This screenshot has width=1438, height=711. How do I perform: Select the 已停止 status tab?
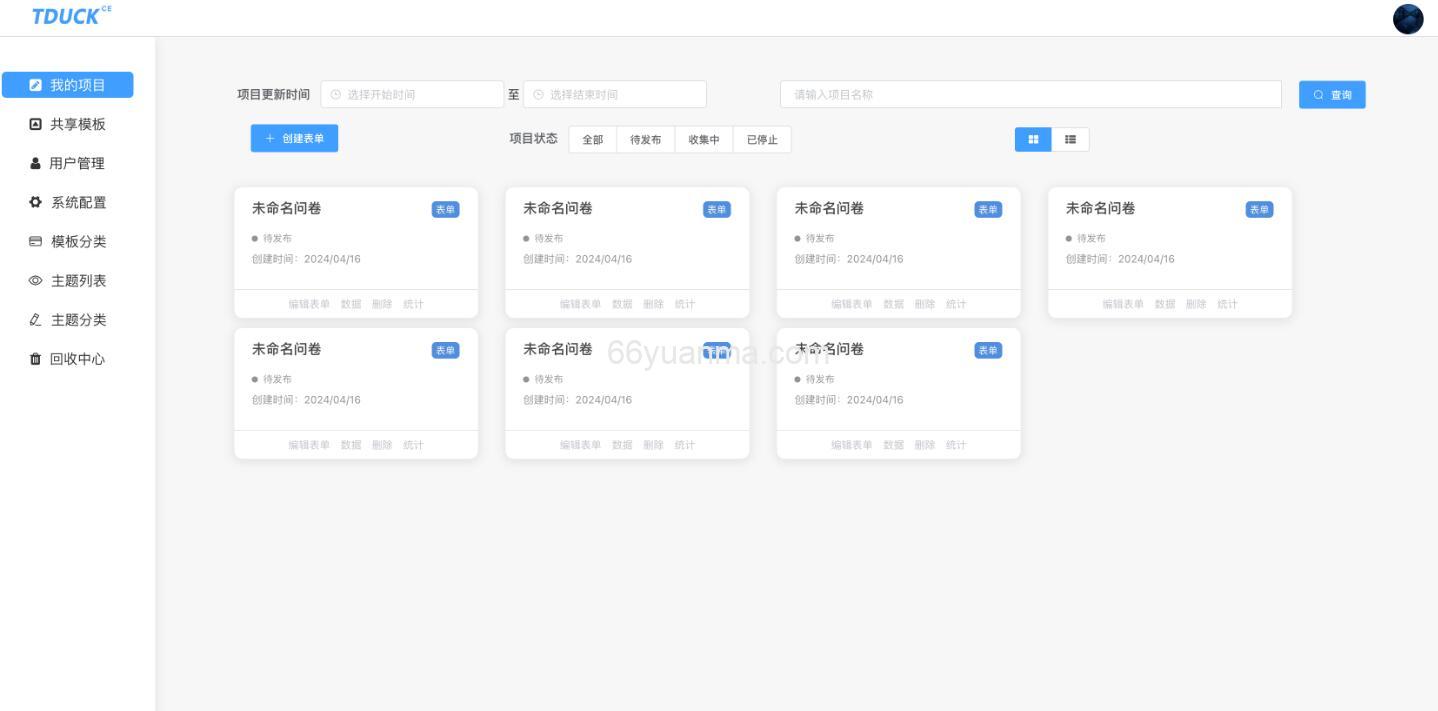click(762, 140)
